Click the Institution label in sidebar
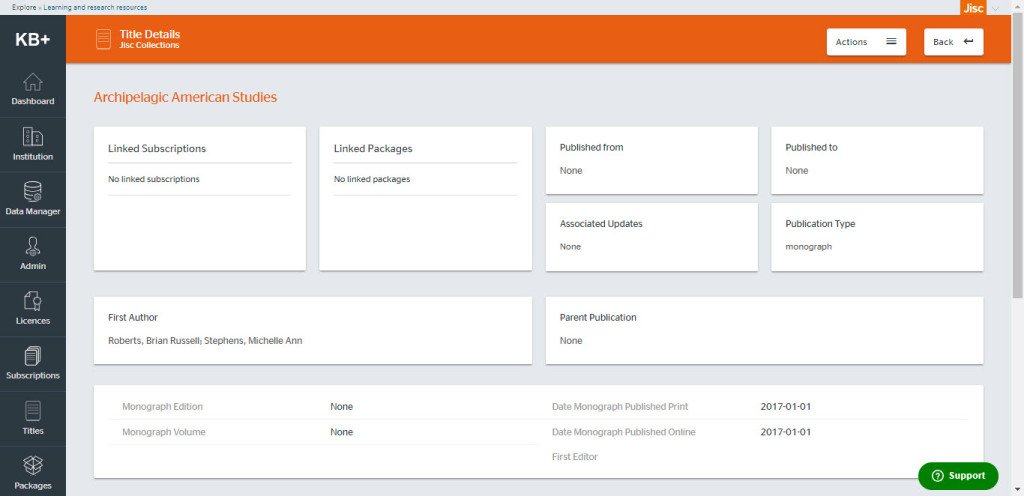The height and width of the screenshot is (496, 1024). 33,157
